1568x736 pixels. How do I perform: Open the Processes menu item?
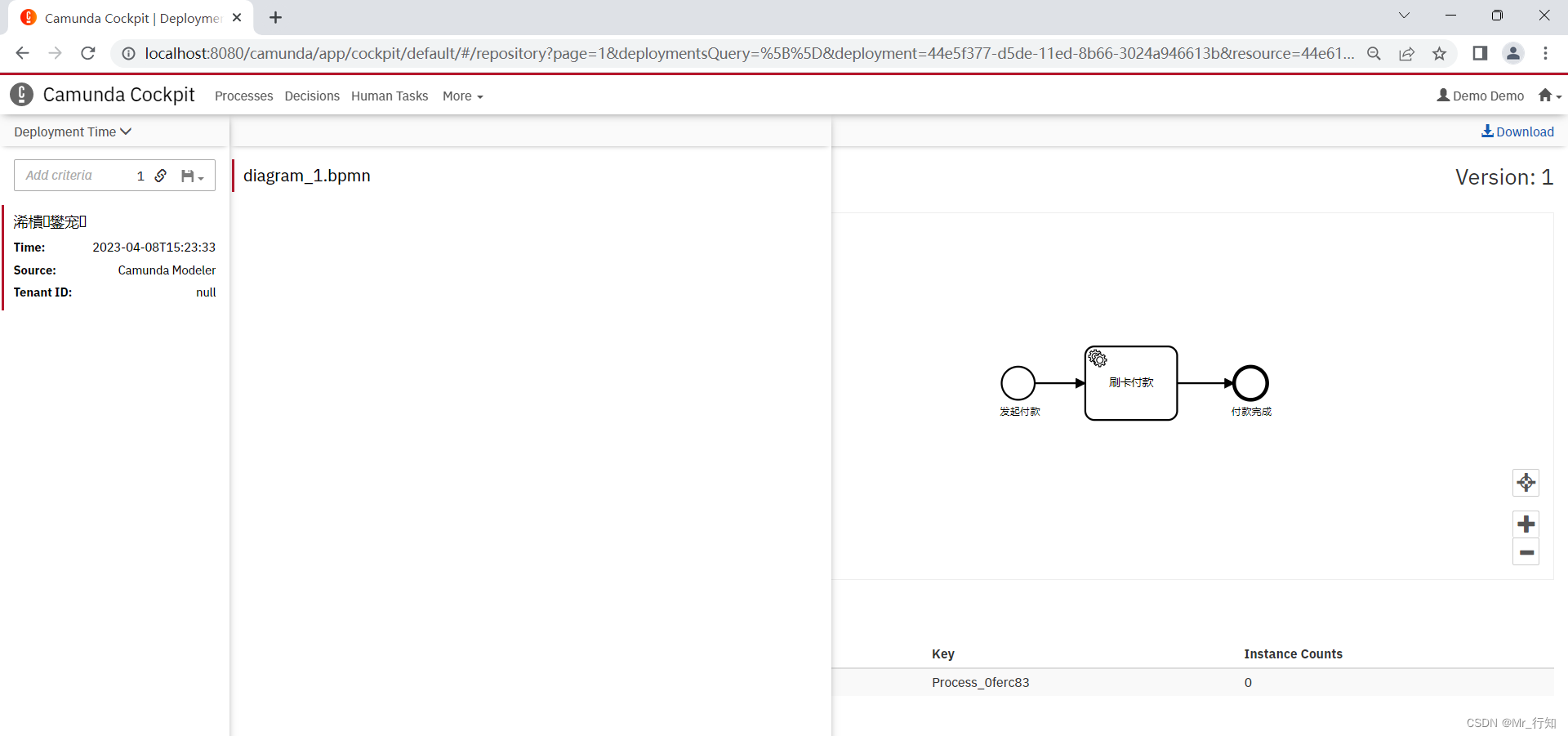243,96
